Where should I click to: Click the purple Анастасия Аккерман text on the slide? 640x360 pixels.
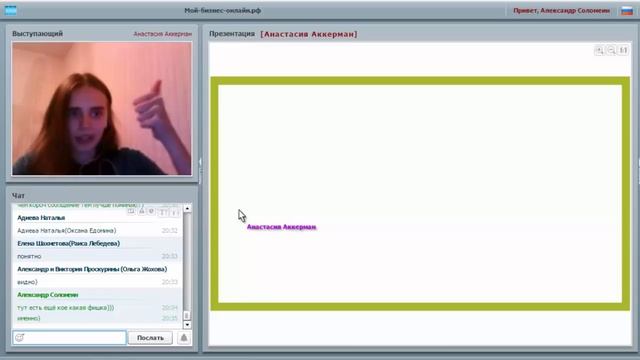coord(281,227)
